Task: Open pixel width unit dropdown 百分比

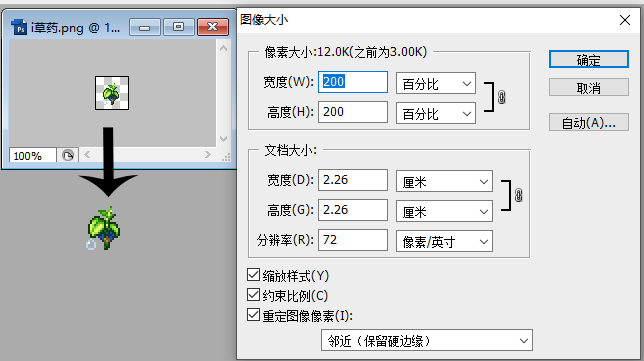Action: click(436, 83)
